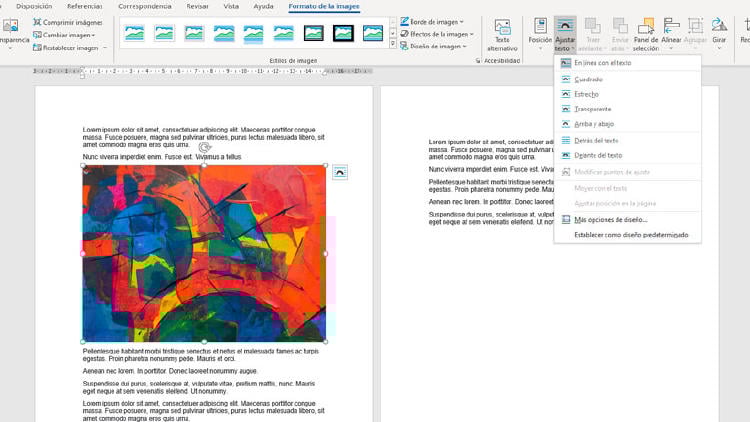Click Establecer como diseño predeterminado
This screenshot has width=750, height=422.
[x=631, y=235]
